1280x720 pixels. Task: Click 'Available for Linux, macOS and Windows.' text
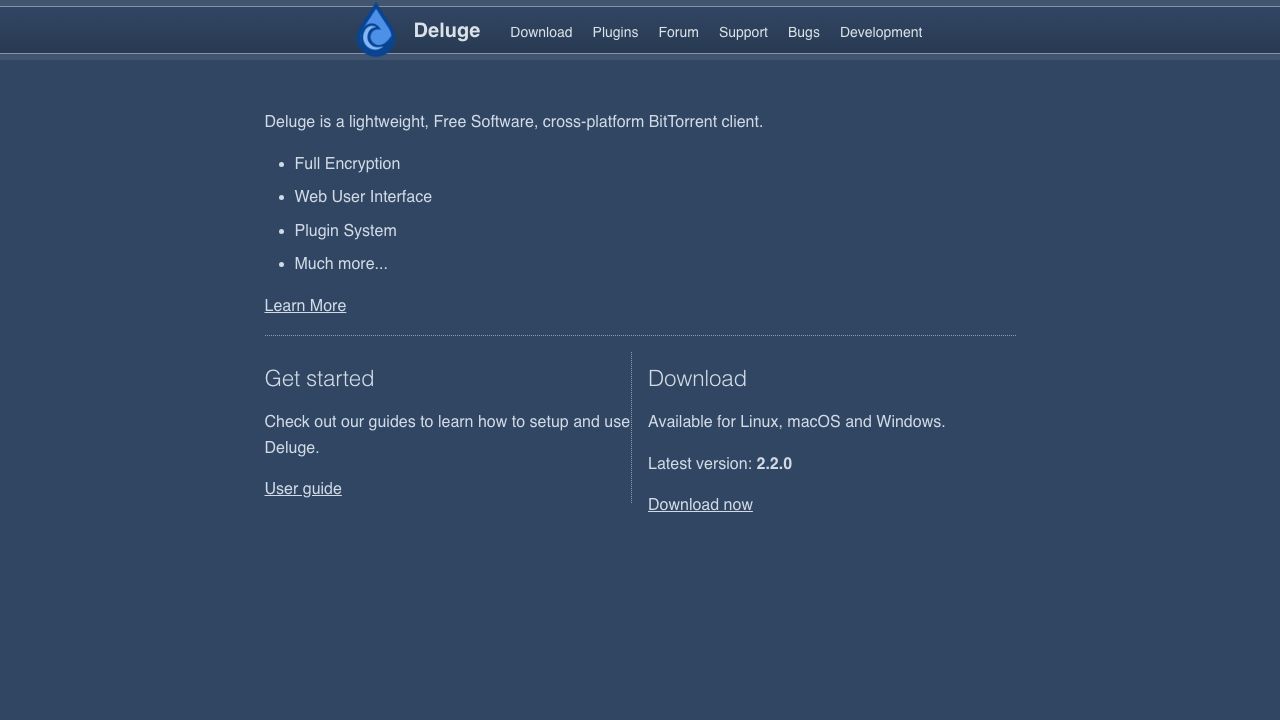(796, 422)
